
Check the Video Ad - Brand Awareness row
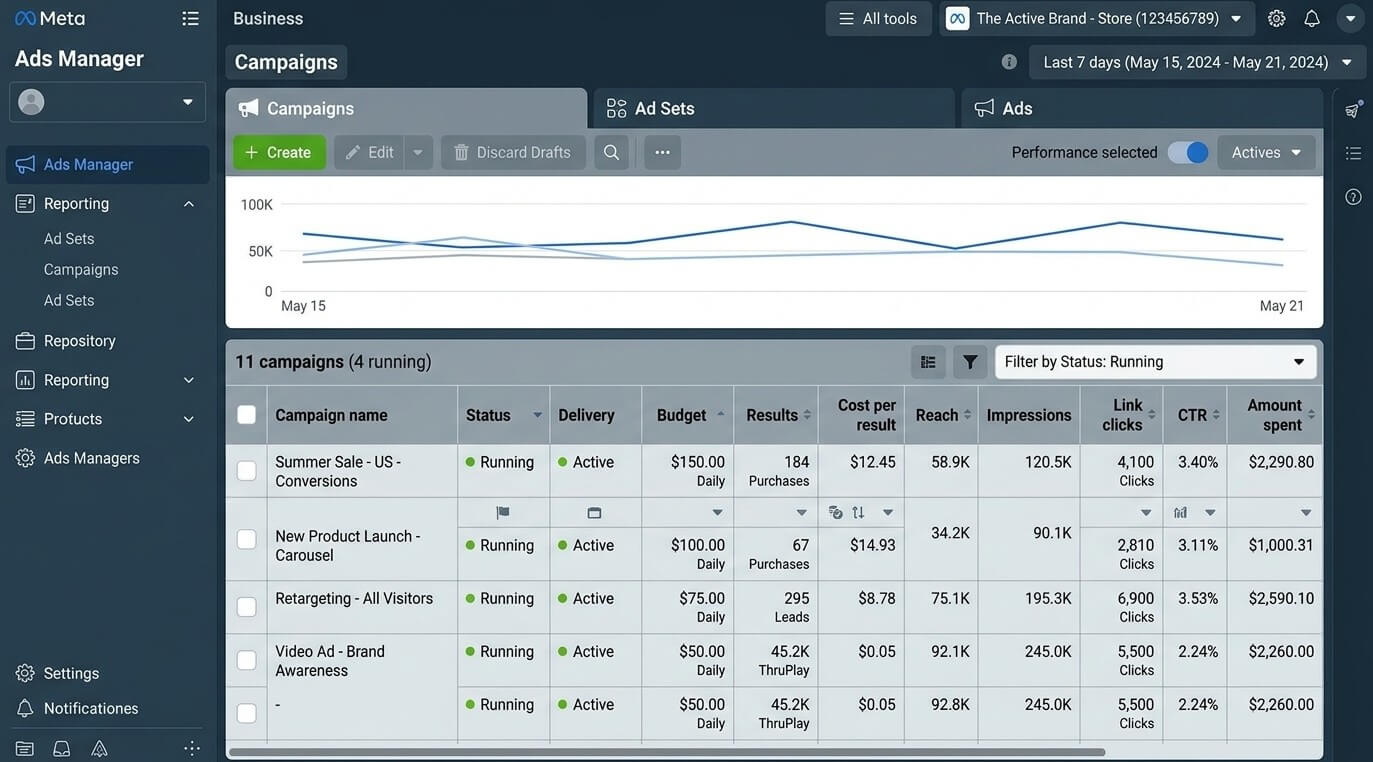[246, 660]
